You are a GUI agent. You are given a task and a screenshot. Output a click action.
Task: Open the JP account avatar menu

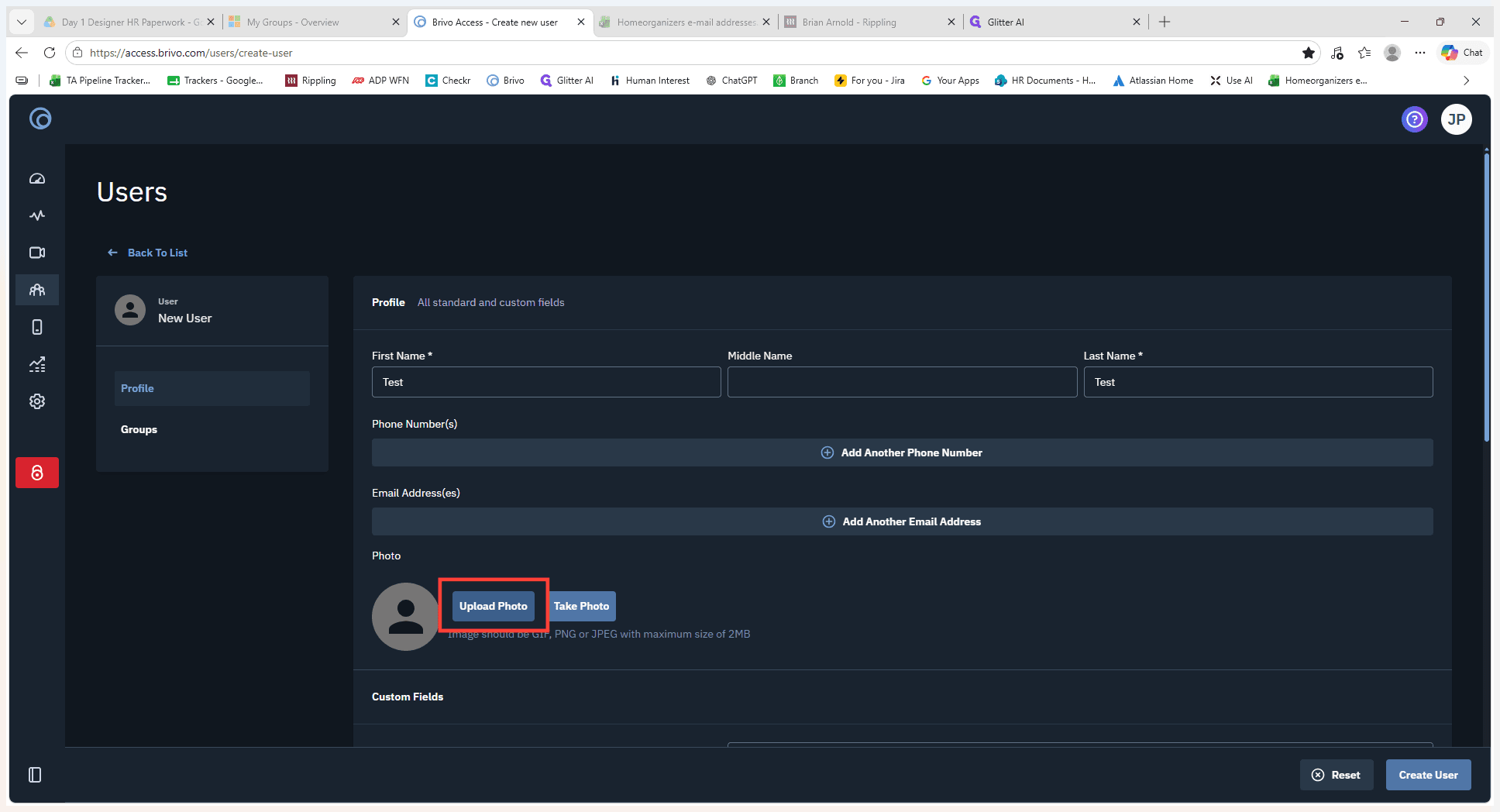coord(1457,119)
